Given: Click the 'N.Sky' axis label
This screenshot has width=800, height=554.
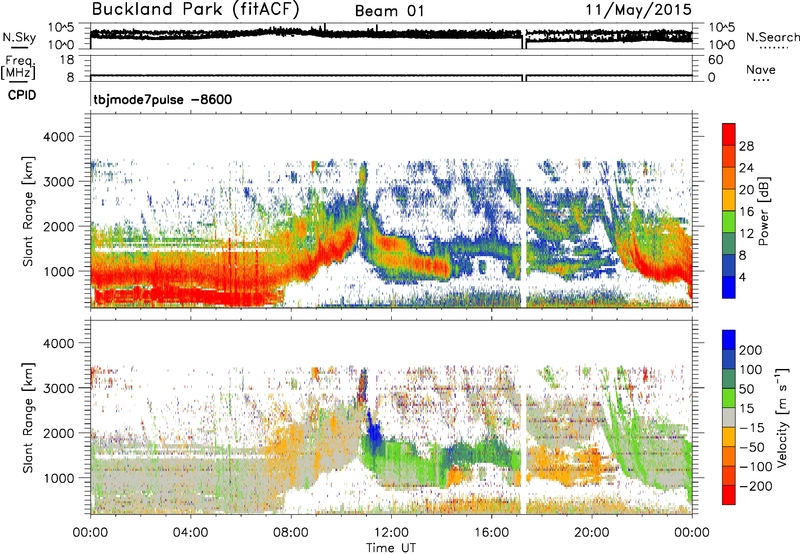Looking at the screenshot, I should (x=19, y=37).
